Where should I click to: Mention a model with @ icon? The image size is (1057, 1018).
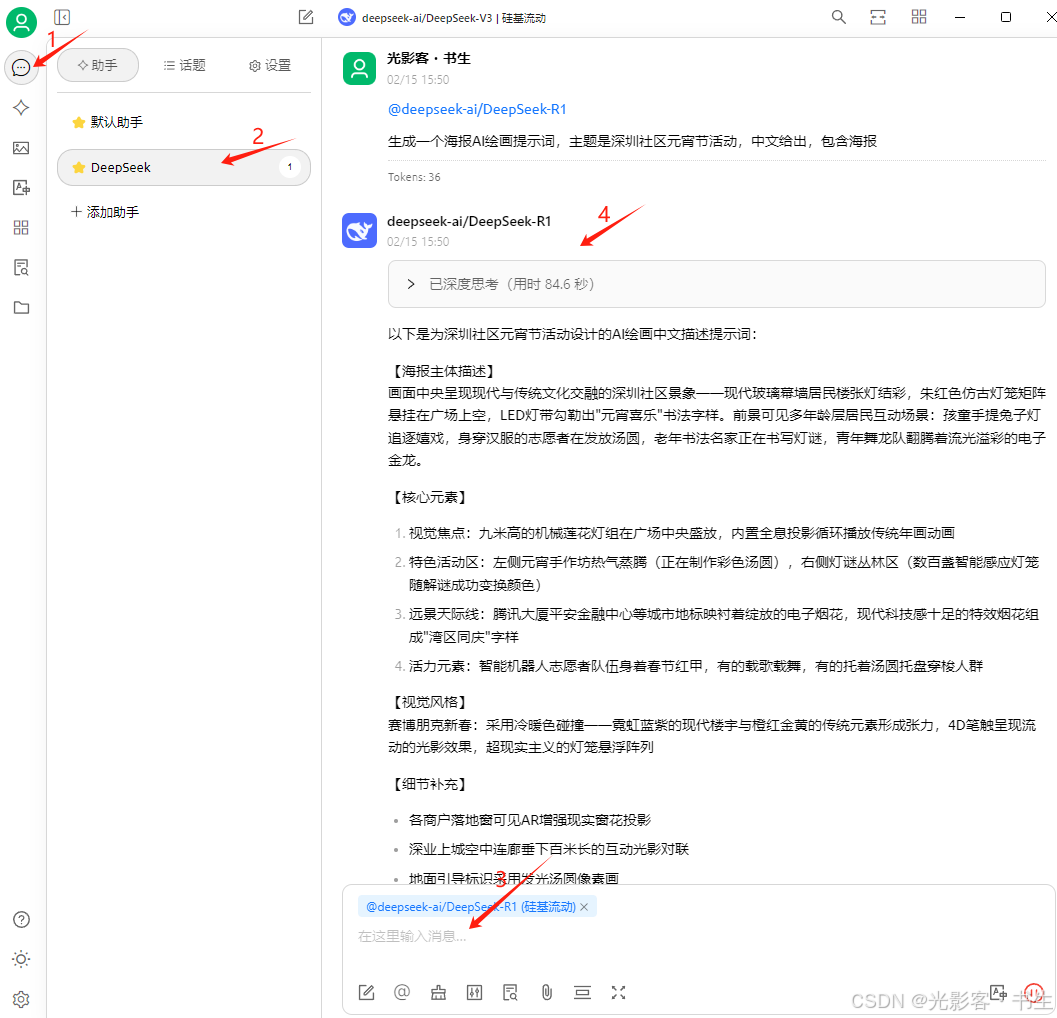(x=402, y=992)
